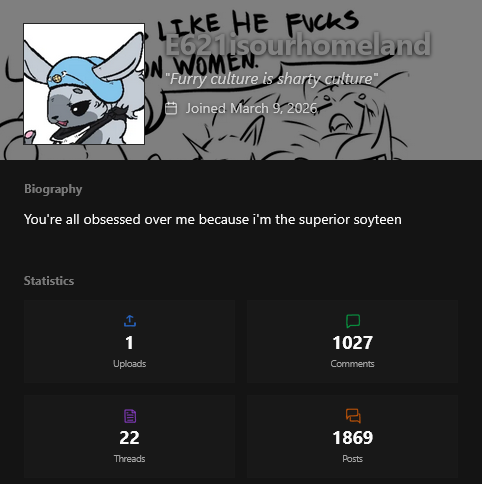The width and height of the screenshot is (482, 484).
Task: Click the orange Posts chat icon
Action: pyautogui.click(x=353, y=416)
